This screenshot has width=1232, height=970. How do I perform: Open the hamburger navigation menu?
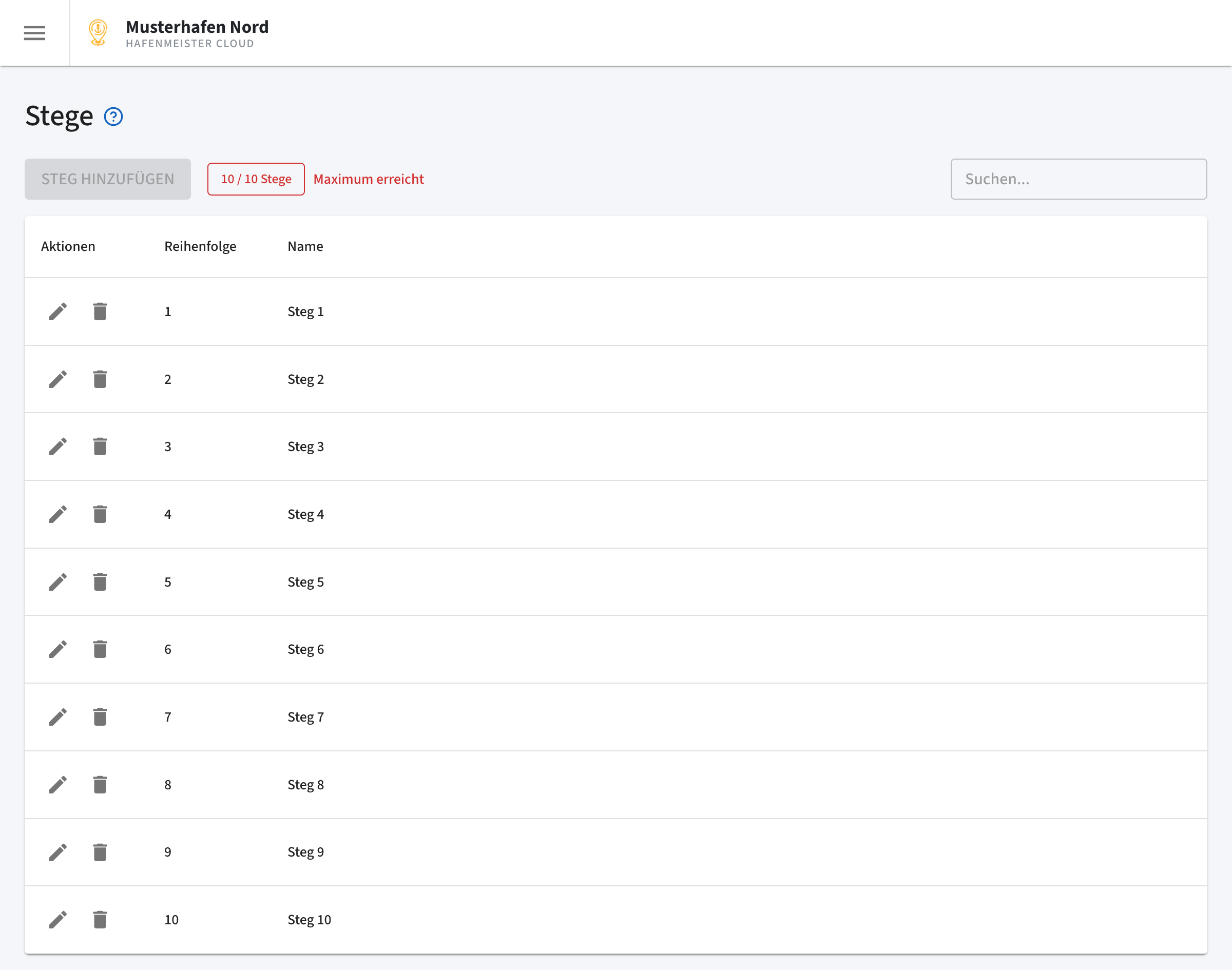(x=34, y=33)
